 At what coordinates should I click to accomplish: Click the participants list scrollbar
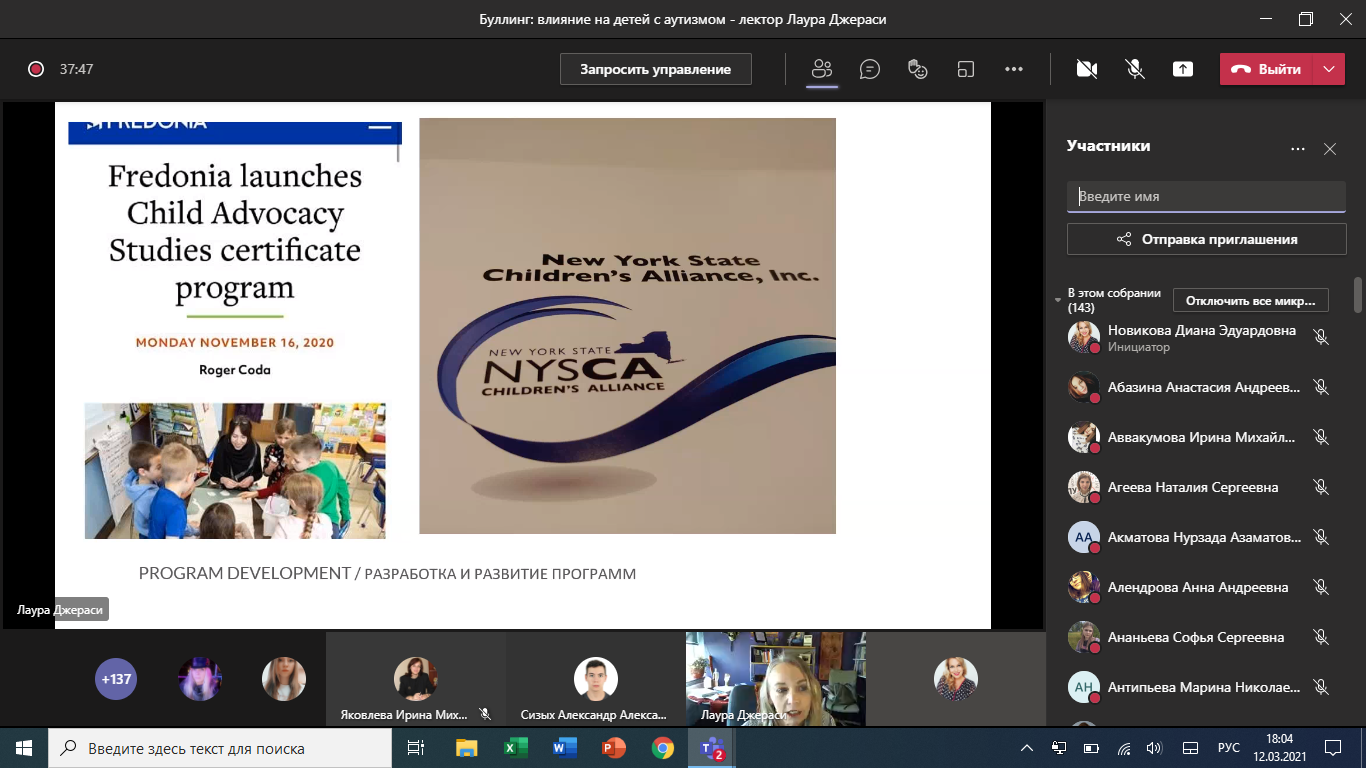tap(1358, 296)
